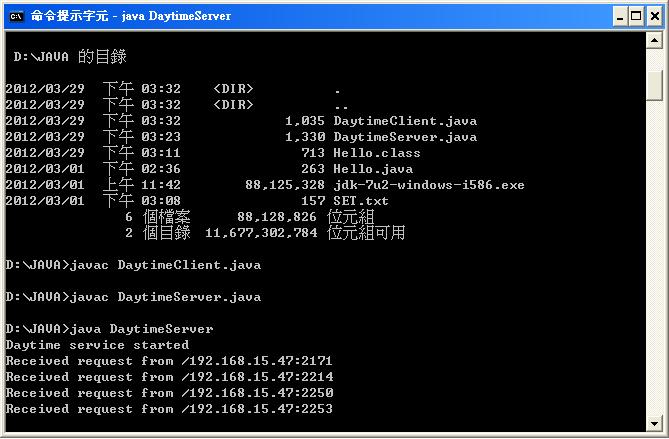Click the time '上午 11:42' in the jdk row
Screen dimensions: 669x439
click(x=142, y=185)
